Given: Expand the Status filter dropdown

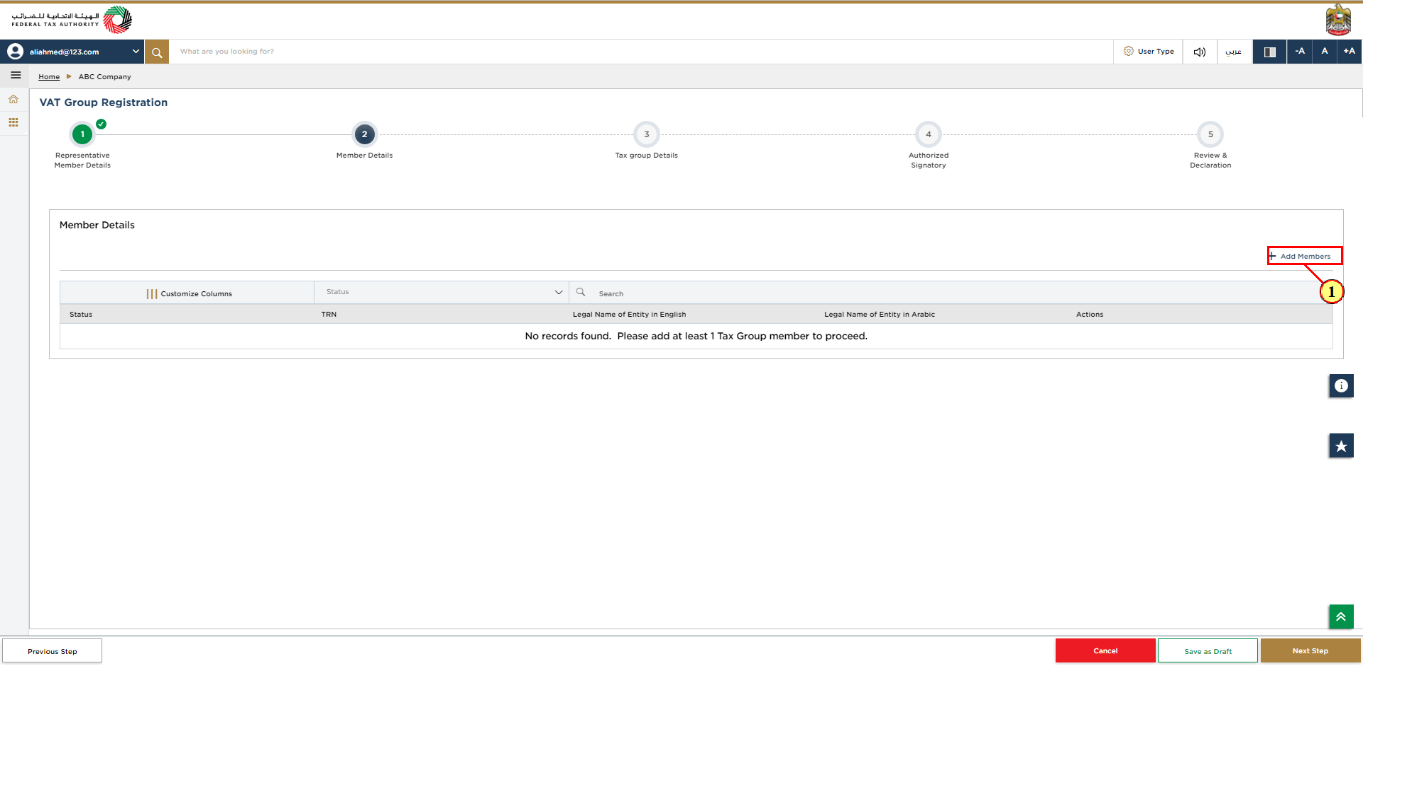Looking at the screenshot, I should 441,292.
